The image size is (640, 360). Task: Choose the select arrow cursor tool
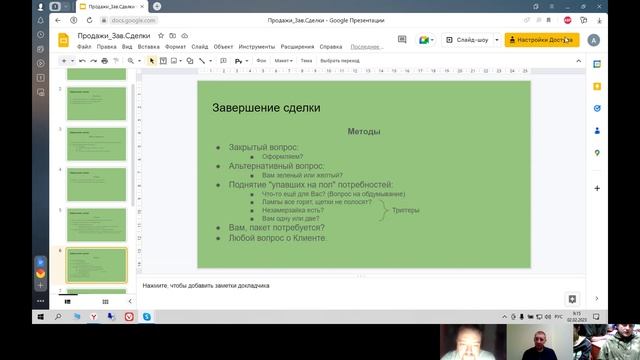tap(151, 61)
